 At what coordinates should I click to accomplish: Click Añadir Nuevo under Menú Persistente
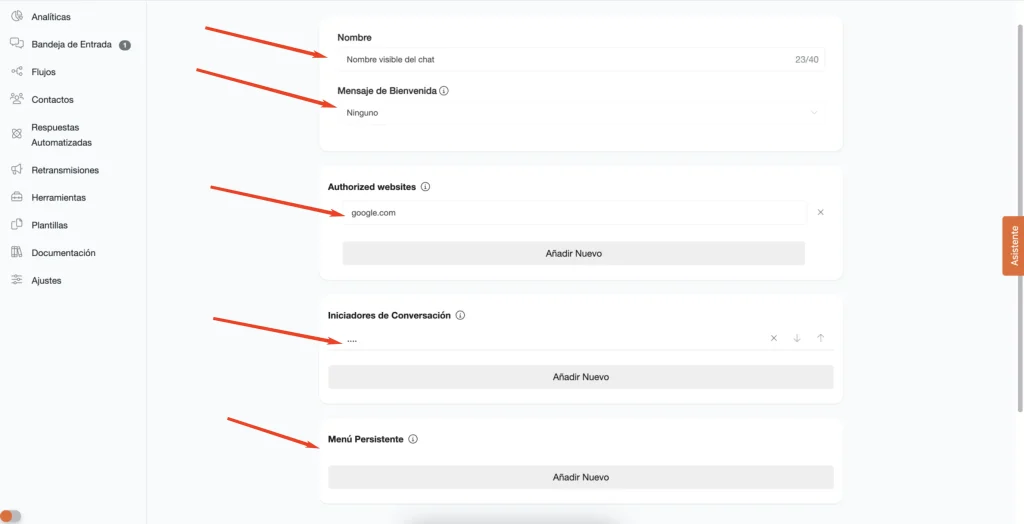[x=581, y=477]
